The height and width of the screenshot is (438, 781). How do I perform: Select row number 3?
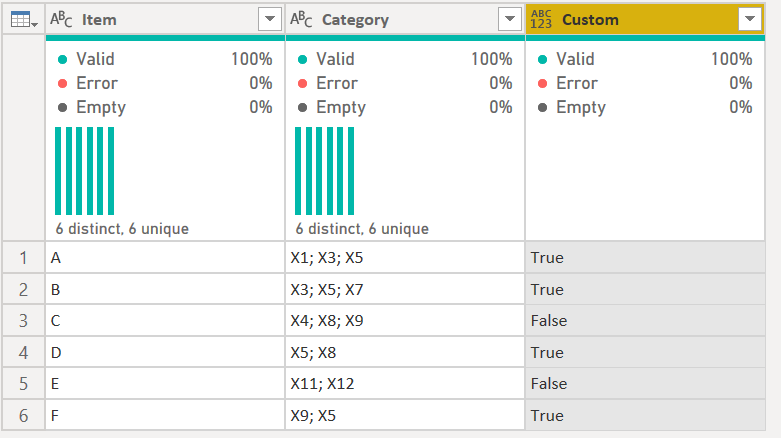(23, 321)
